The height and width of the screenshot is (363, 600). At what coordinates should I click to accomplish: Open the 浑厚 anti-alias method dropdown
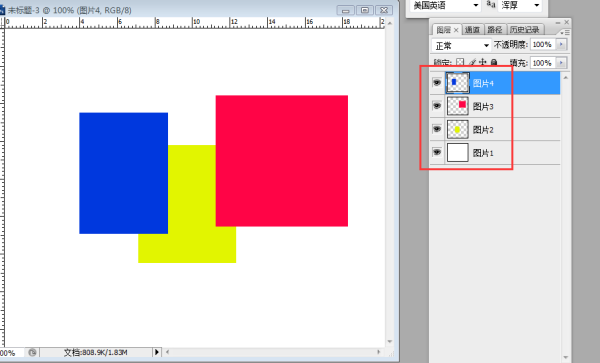click(x=520, y=5)
